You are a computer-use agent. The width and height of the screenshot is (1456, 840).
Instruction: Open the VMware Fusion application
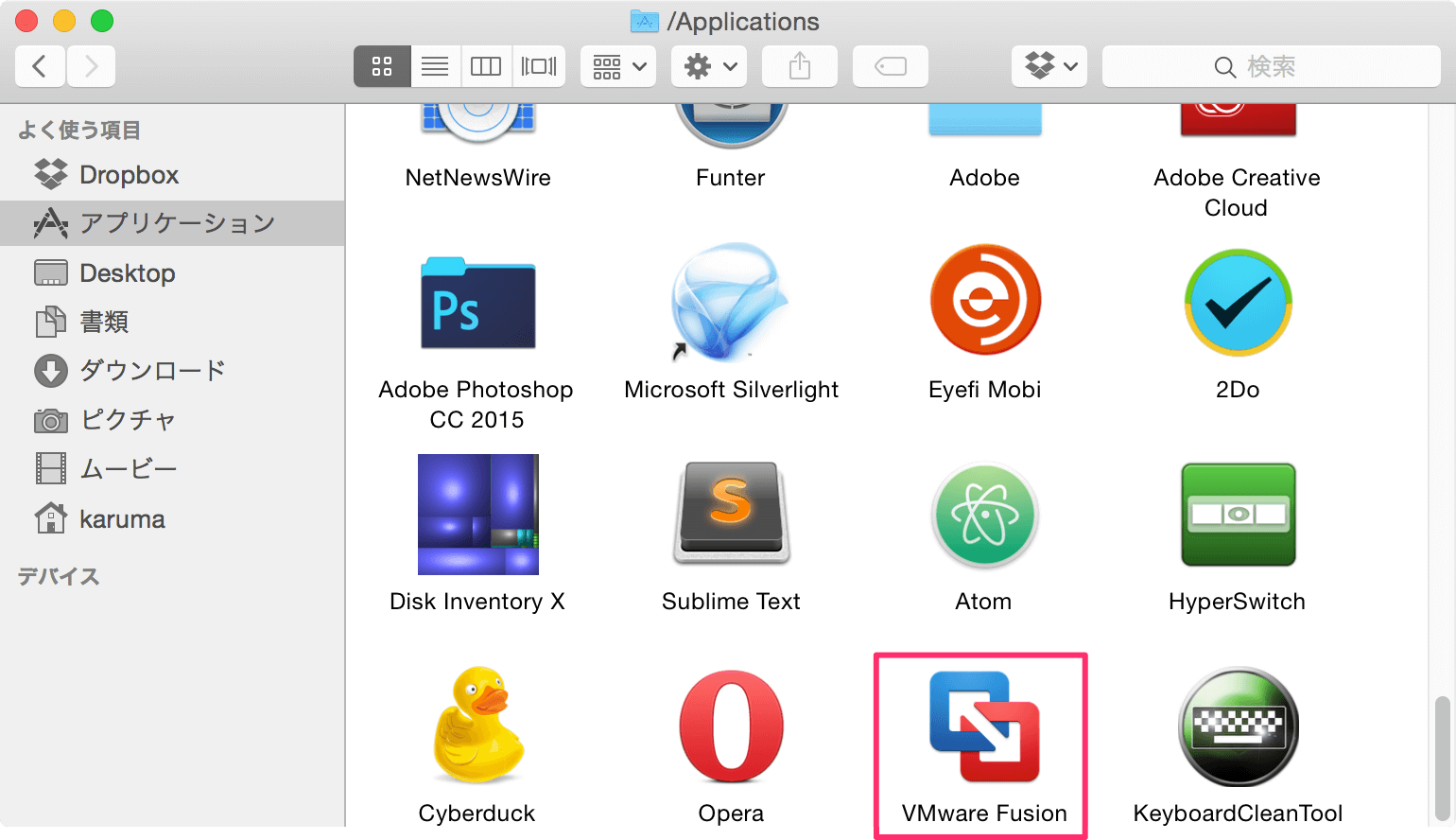click(981, 728)
